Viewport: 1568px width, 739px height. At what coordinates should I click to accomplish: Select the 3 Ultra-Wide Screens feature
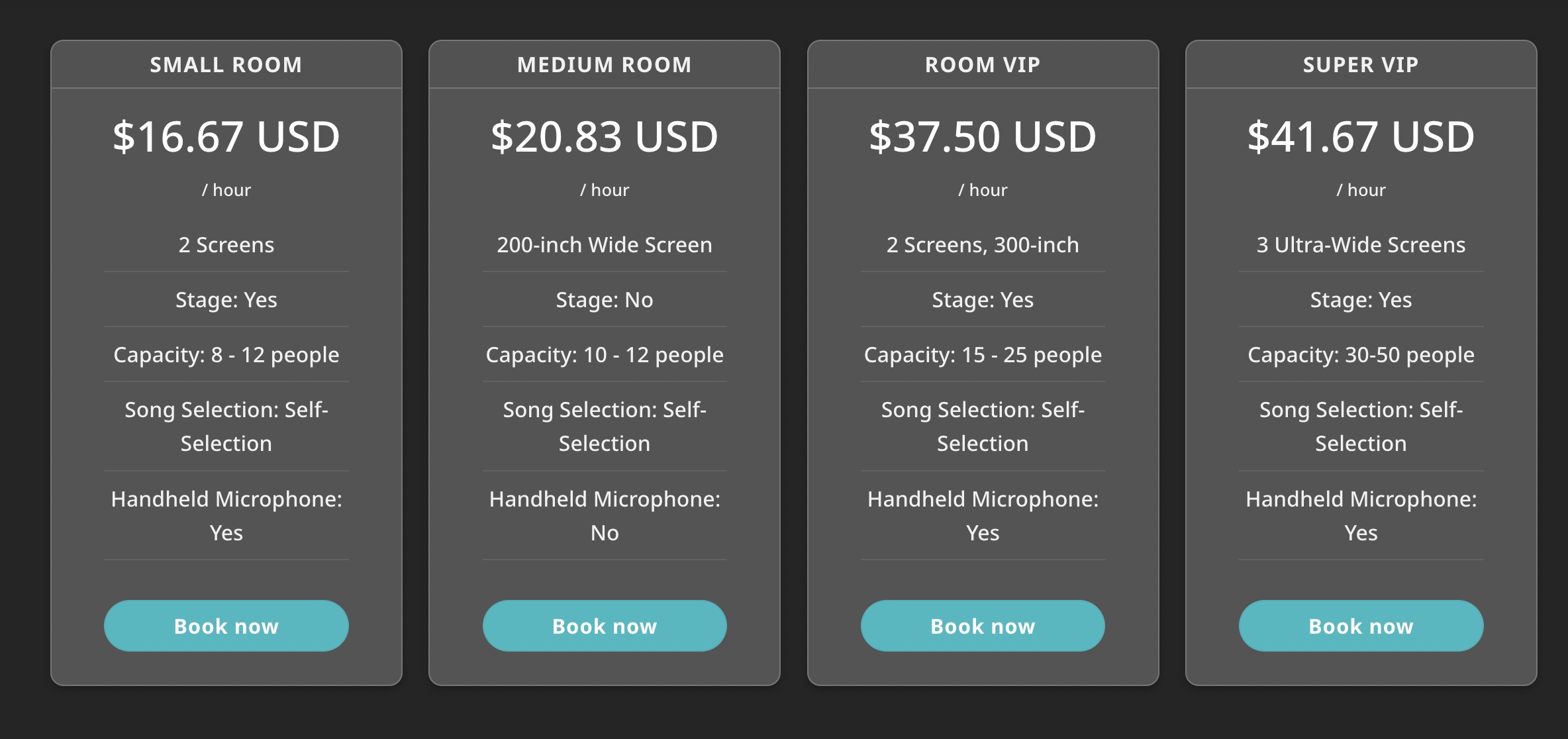(1361, 245)
